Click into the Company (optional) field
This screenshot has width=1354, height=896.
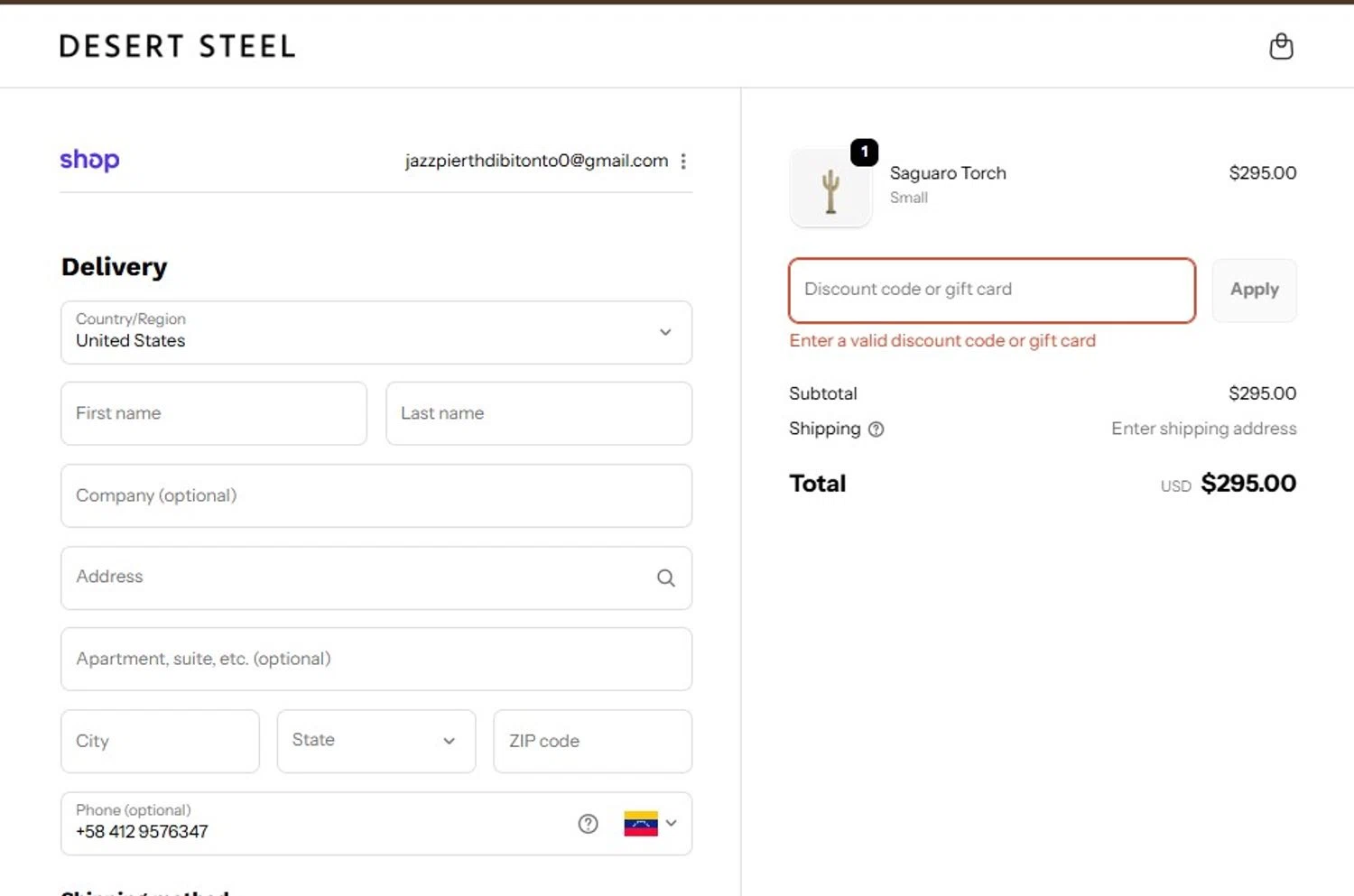pos(376,495)
